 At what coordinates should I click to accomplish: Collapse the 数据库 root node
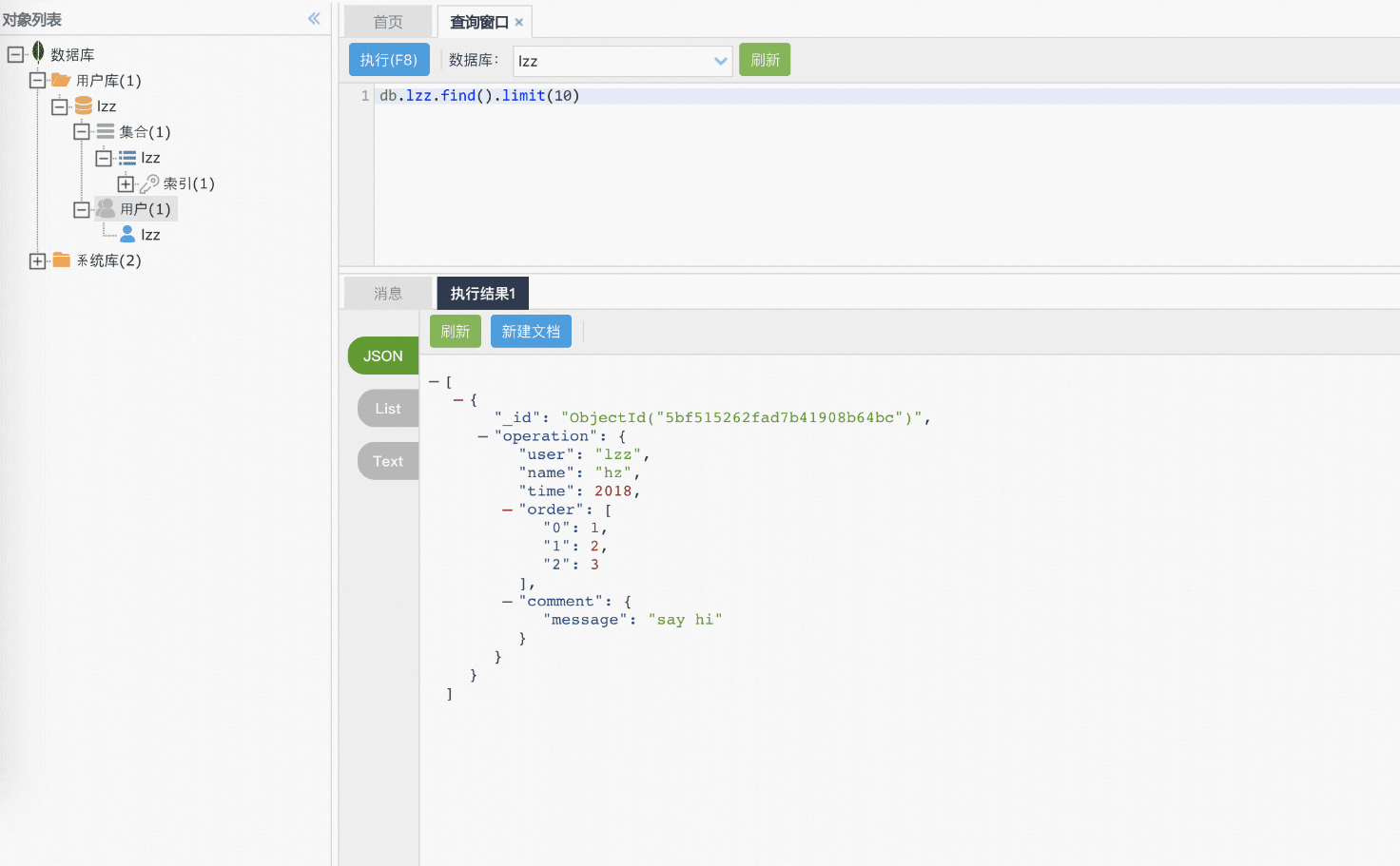click(15, 54)
